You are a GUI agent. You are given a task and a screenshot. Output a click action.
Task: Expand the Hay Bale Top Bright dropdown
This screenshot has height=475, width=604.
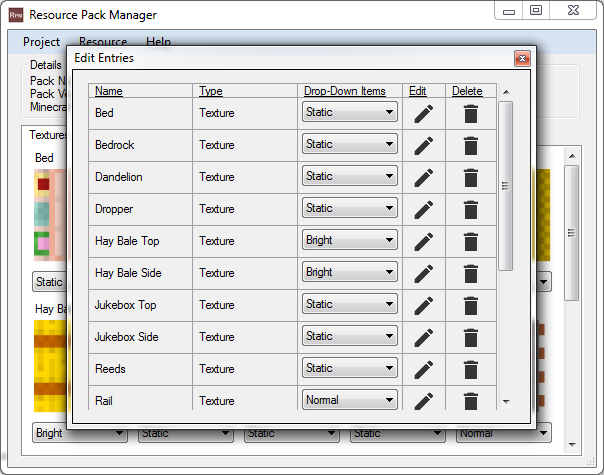click(x=349, y=241)
